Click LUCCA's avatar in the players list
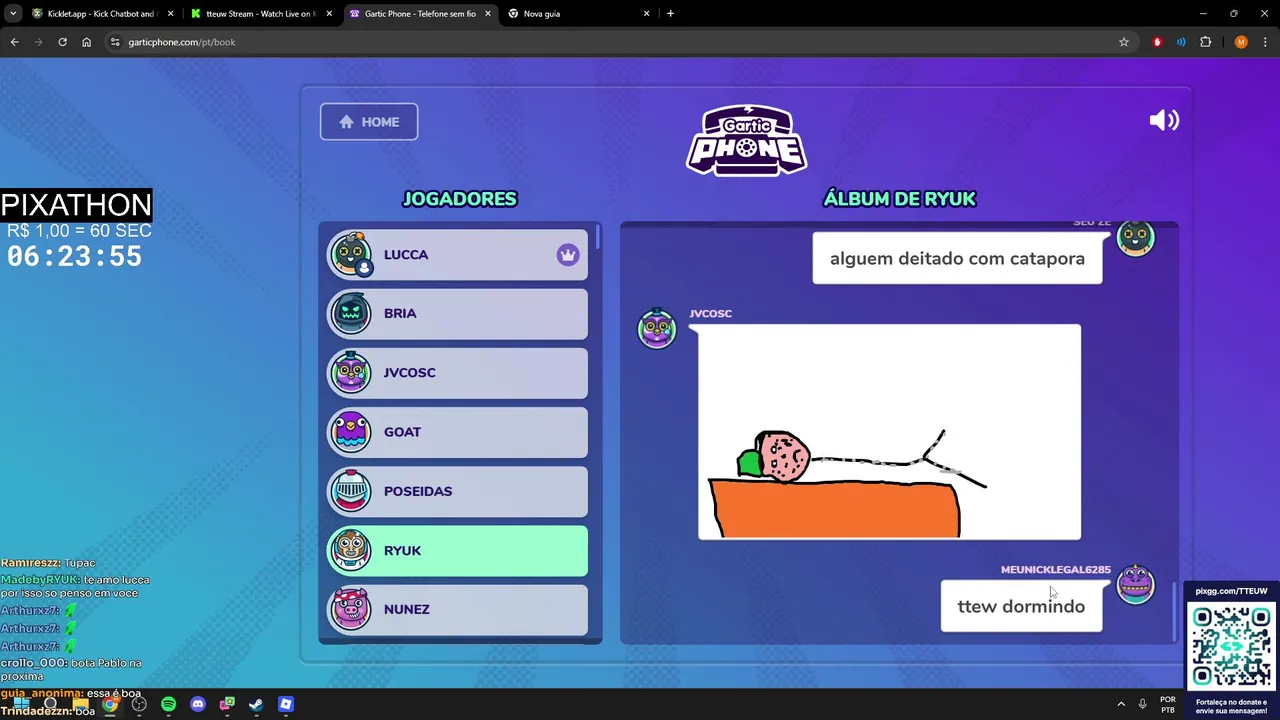 coord(351,255)
